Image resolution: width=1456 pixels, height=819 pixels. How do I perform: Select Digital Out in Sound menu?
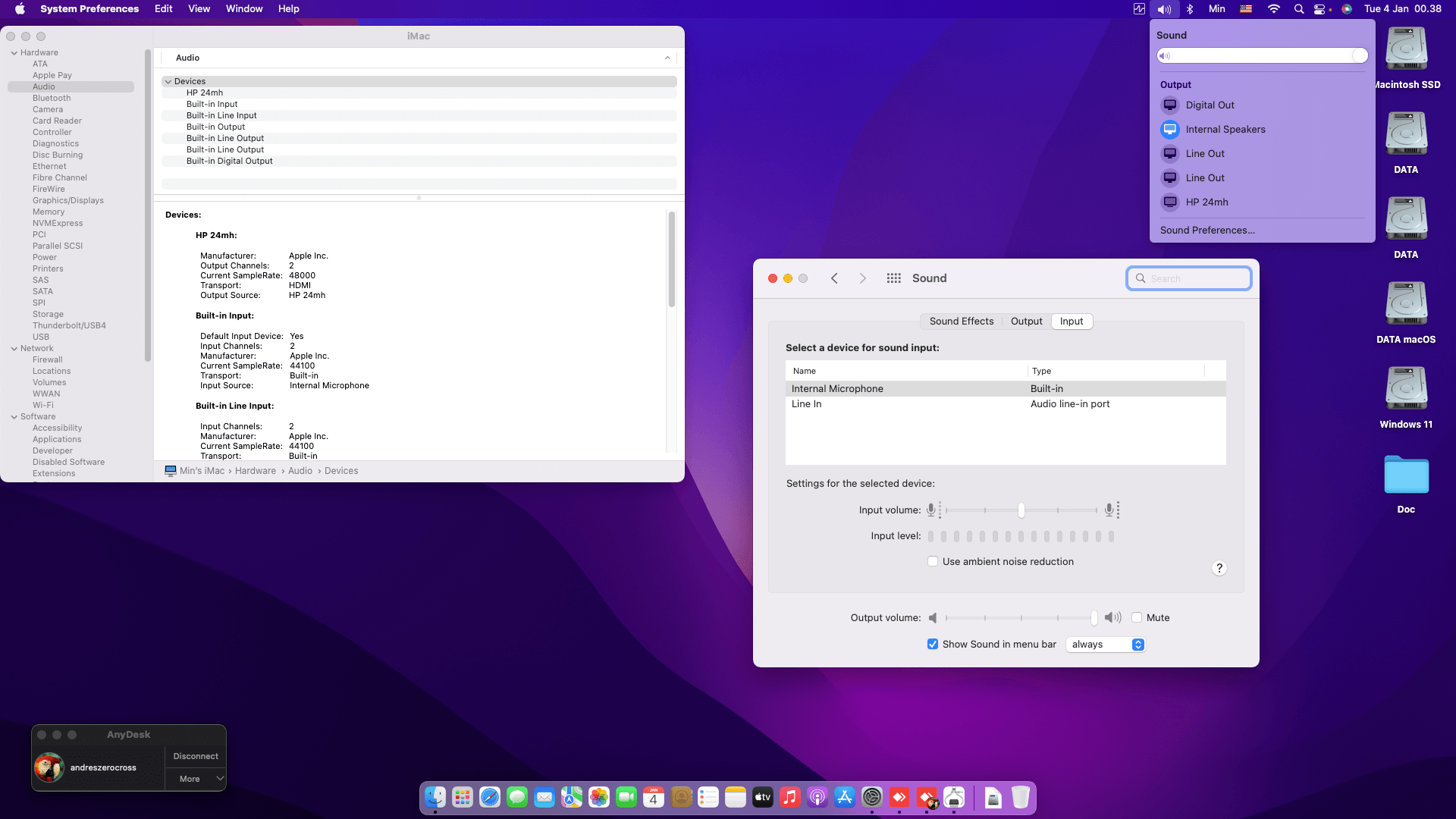1262,105
